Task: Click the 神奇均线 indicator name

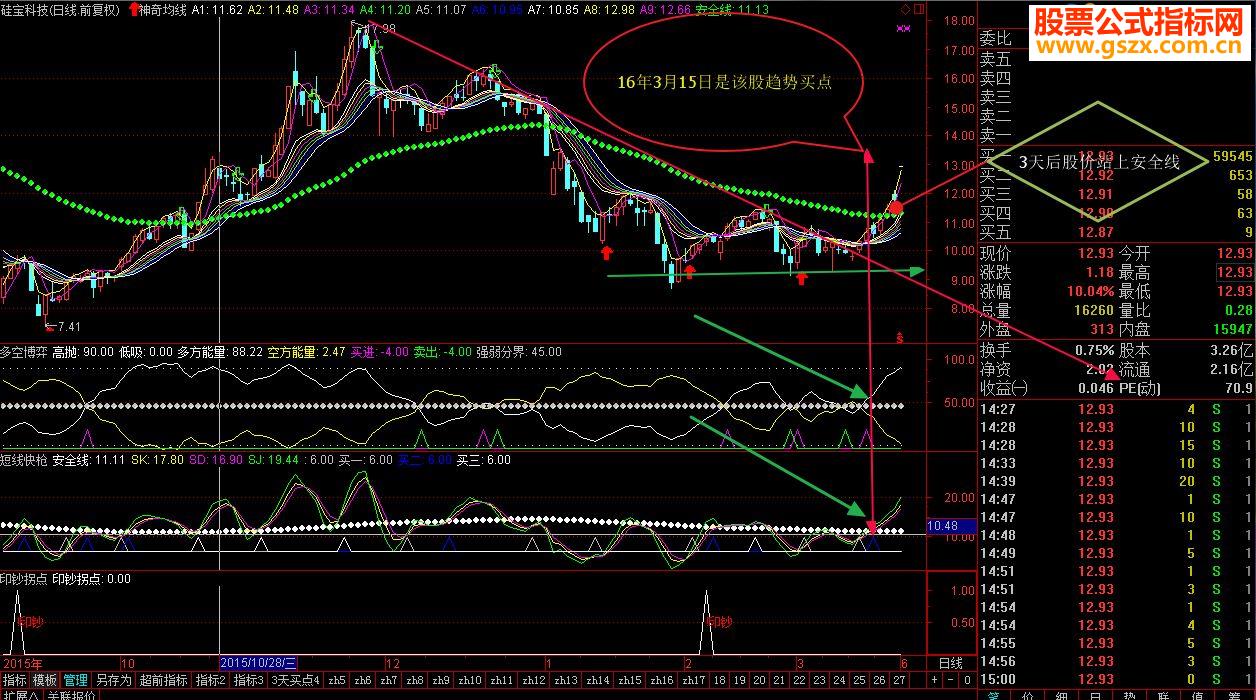Action: [x=163, y=9]
